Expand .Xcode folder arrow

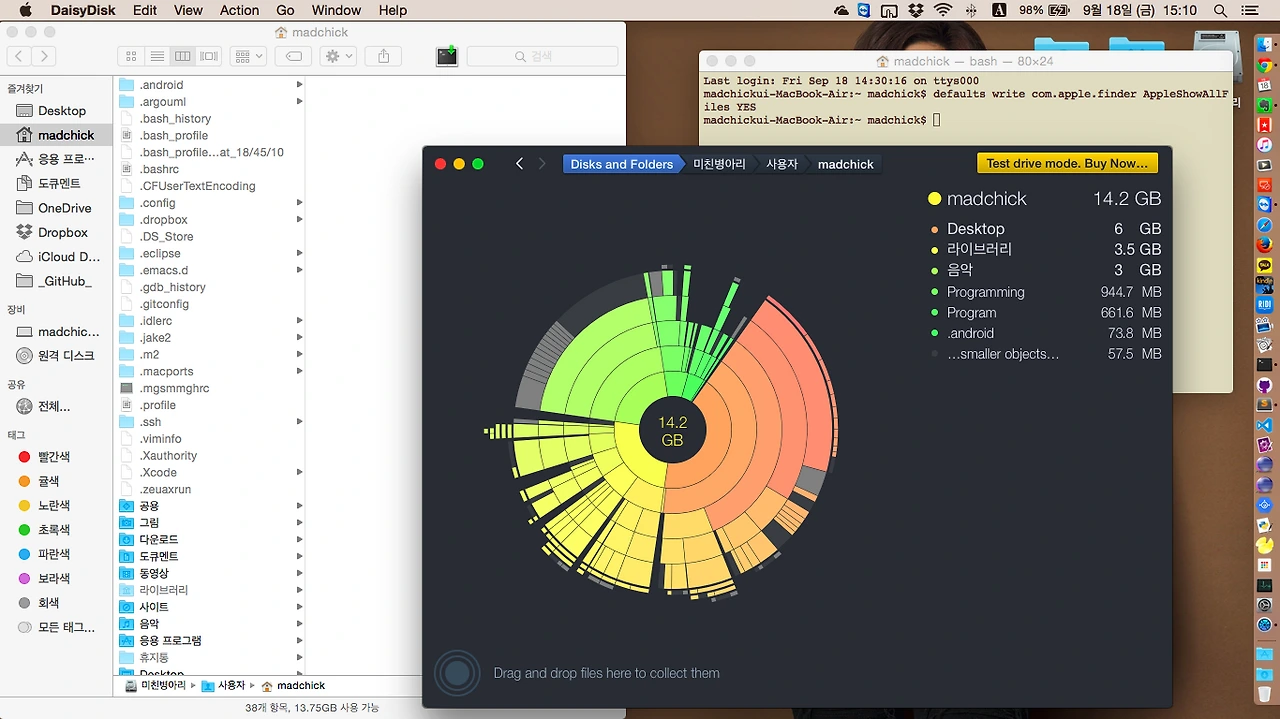pos(299,472)
